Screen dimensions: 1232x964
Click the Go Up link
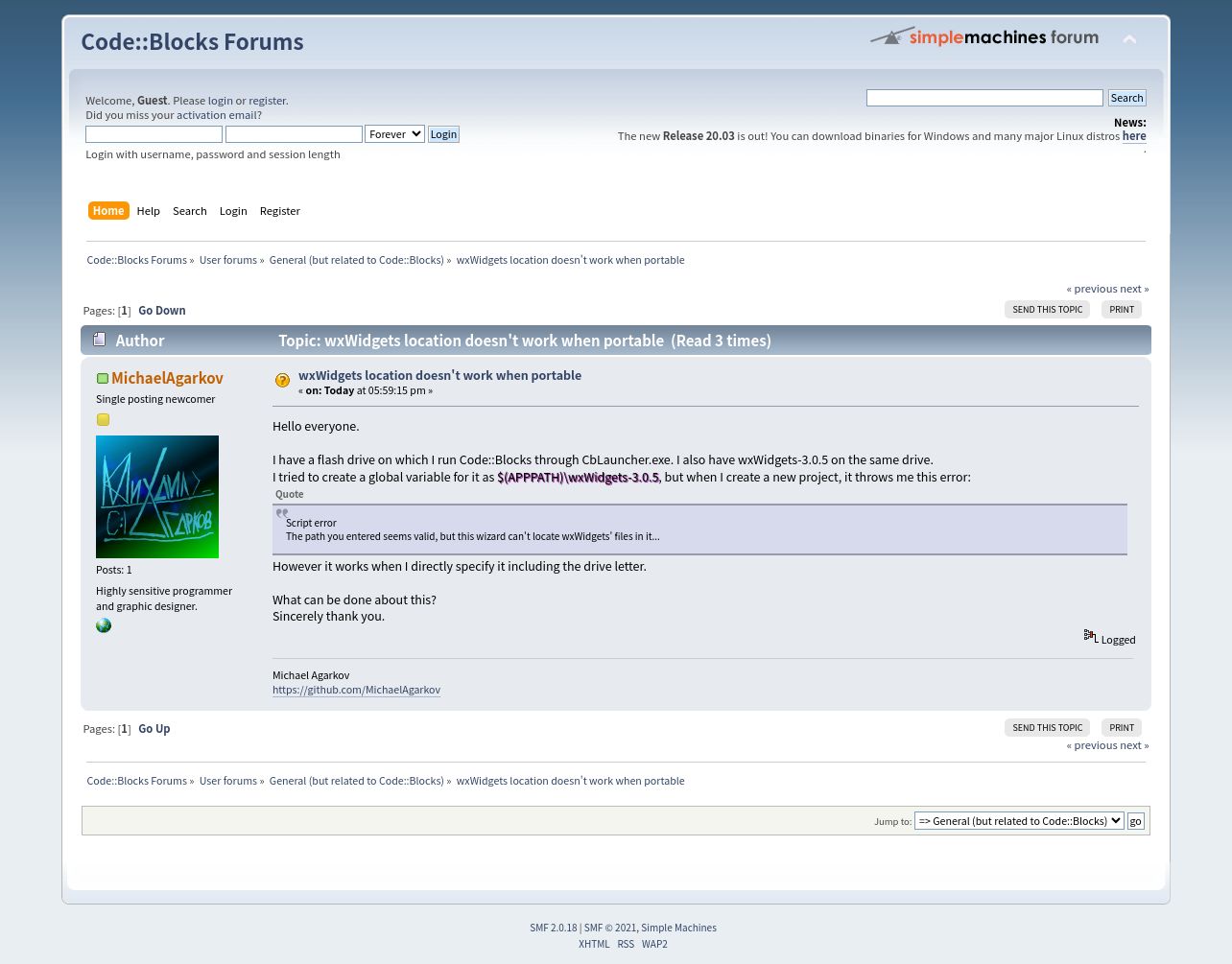coord(154,729)
